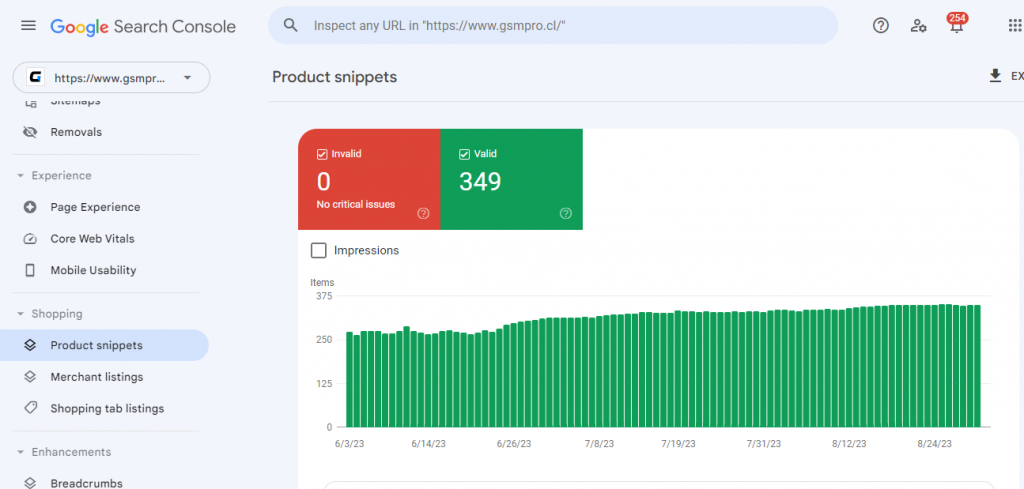The image size is (1024, 489).
Task: Click the Mobile Usability phone icon
Action: tap(29, 270)
